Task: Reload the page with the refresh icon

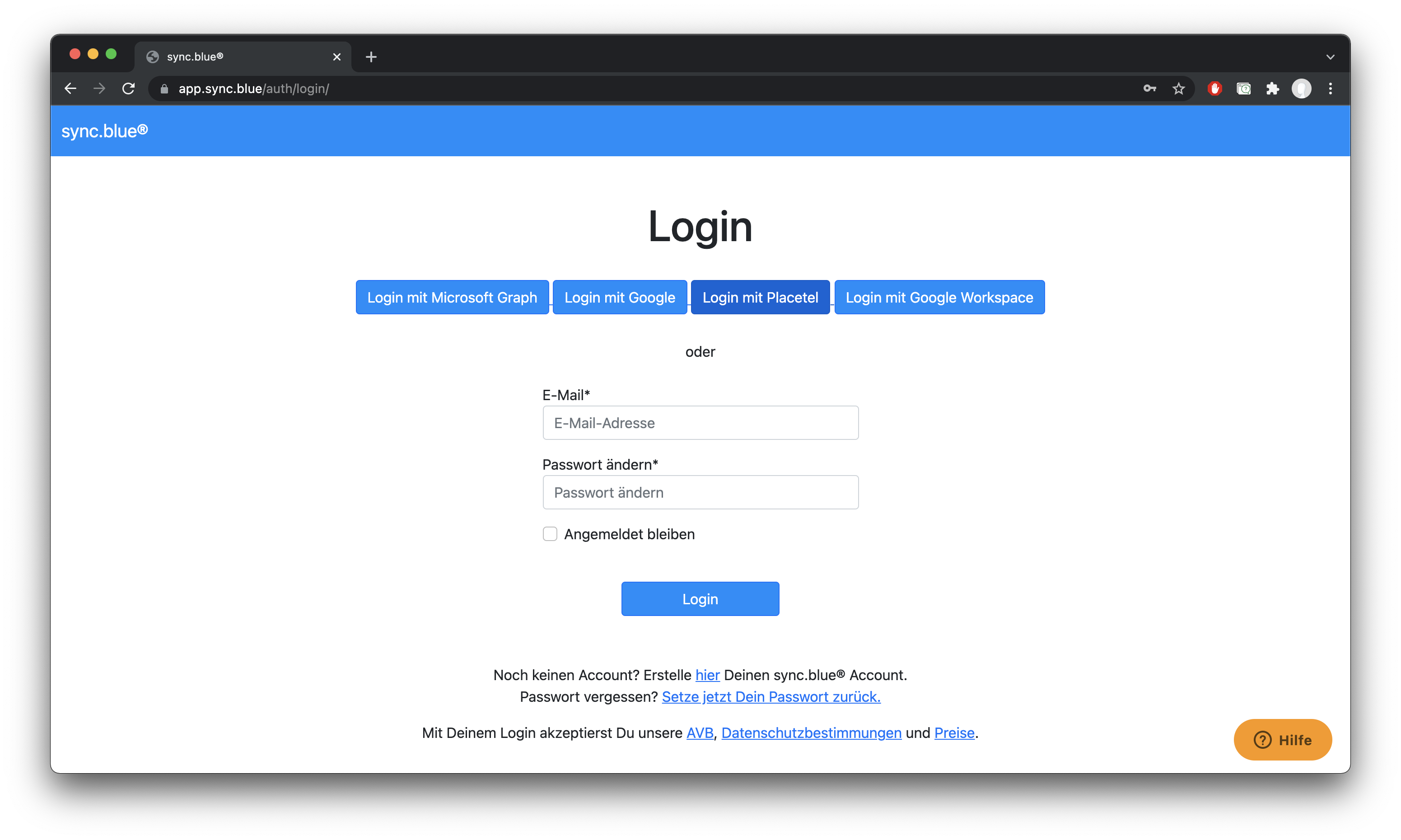Action: tap(129, 89)
